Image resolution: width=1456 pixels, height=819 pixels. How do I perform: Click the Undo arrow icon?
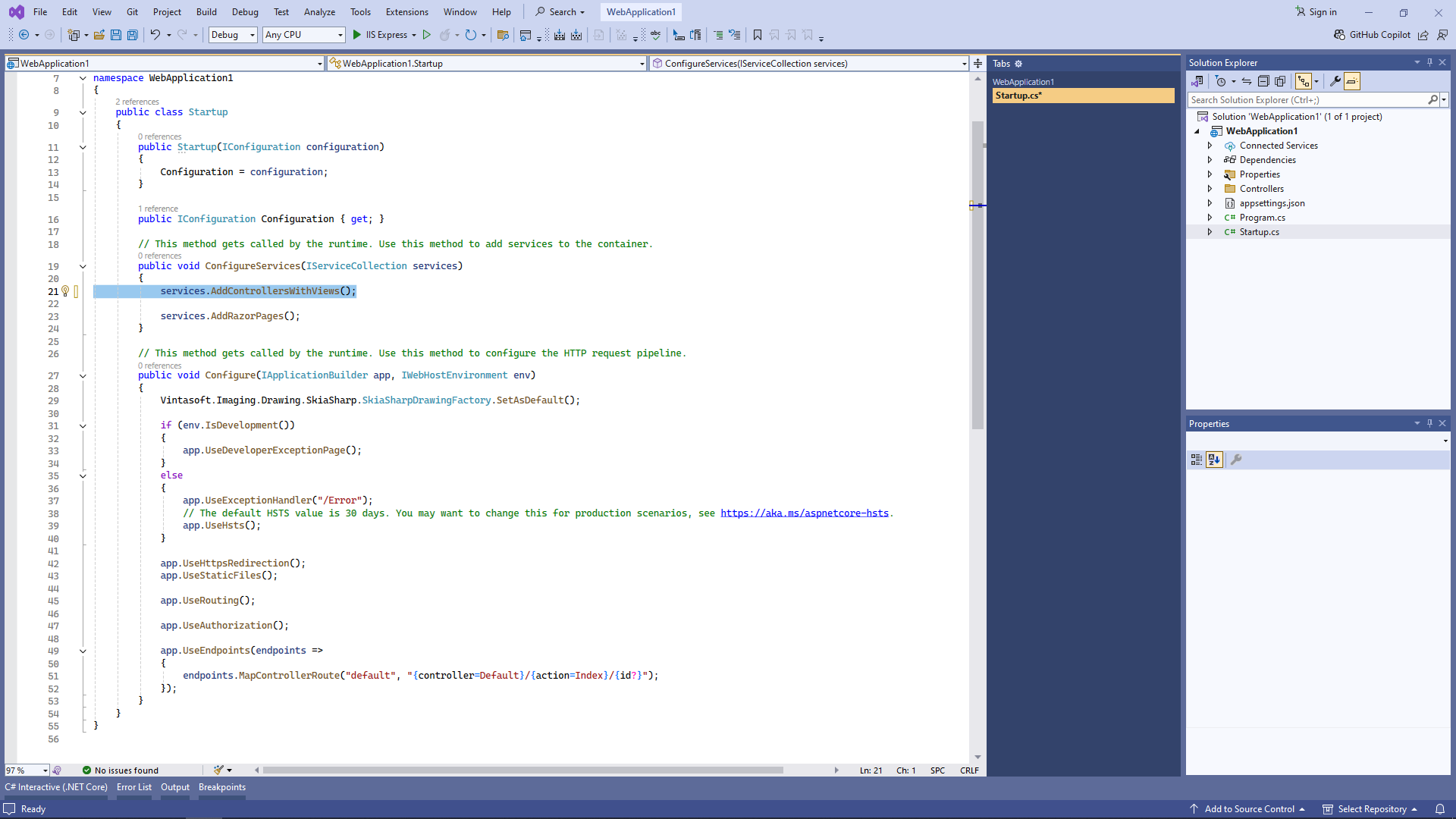pos(155,35)
